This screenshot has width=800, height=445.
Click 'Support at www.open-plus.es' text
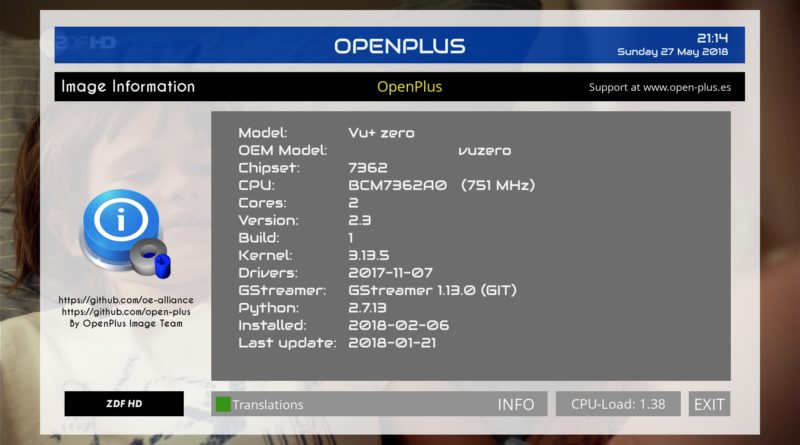[660, 87]
